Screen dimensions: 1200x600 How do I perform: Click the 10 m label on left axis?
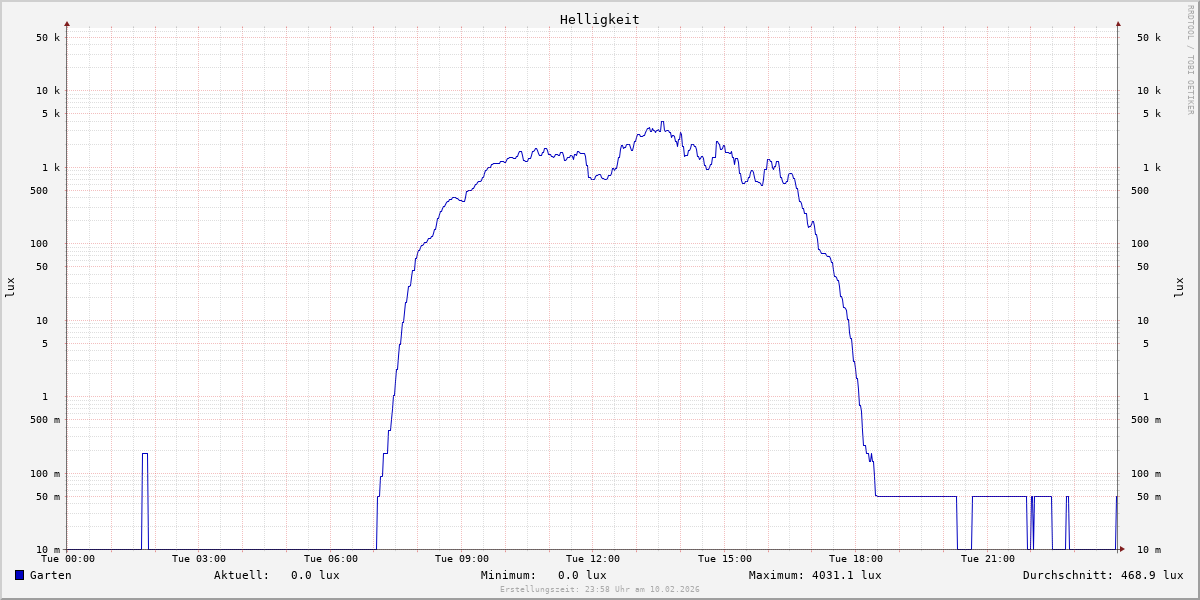pos(48,550)
